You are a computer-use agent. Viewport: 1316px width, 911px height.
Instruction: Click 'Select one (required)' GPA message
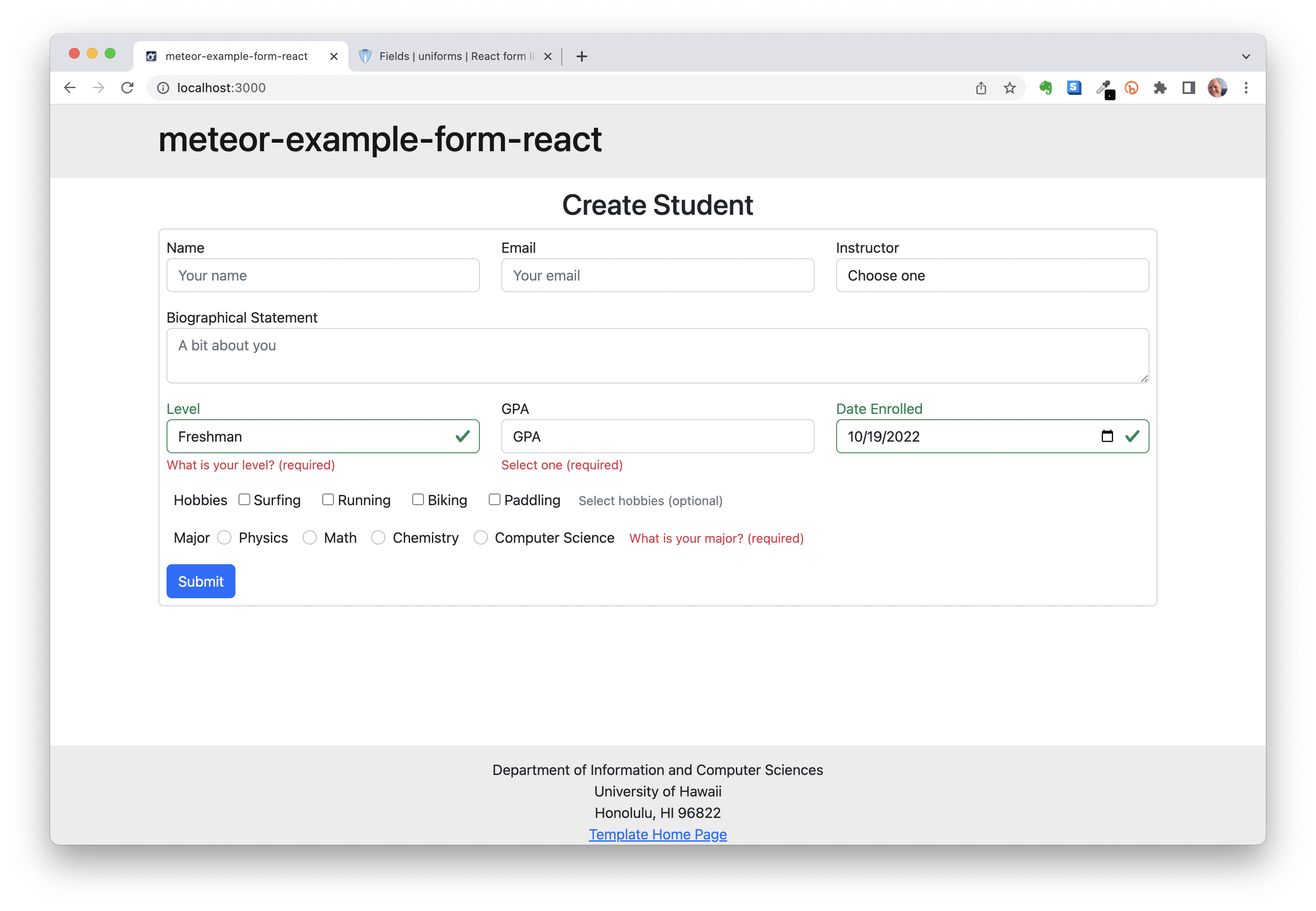[562, 464]
